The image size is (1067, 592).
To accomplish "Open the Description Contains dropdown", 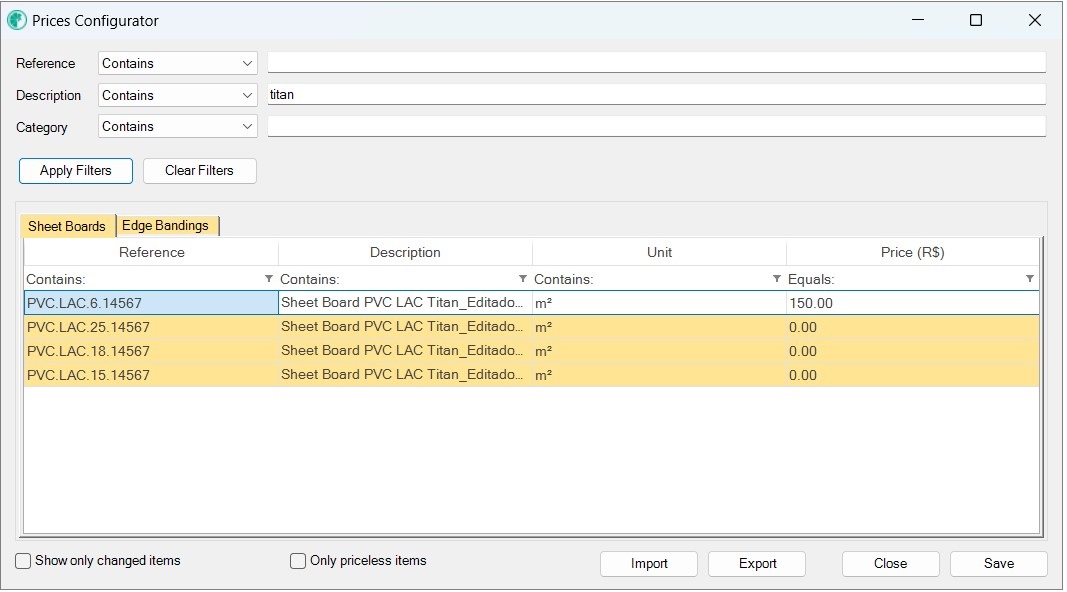I will click(178, 95).
